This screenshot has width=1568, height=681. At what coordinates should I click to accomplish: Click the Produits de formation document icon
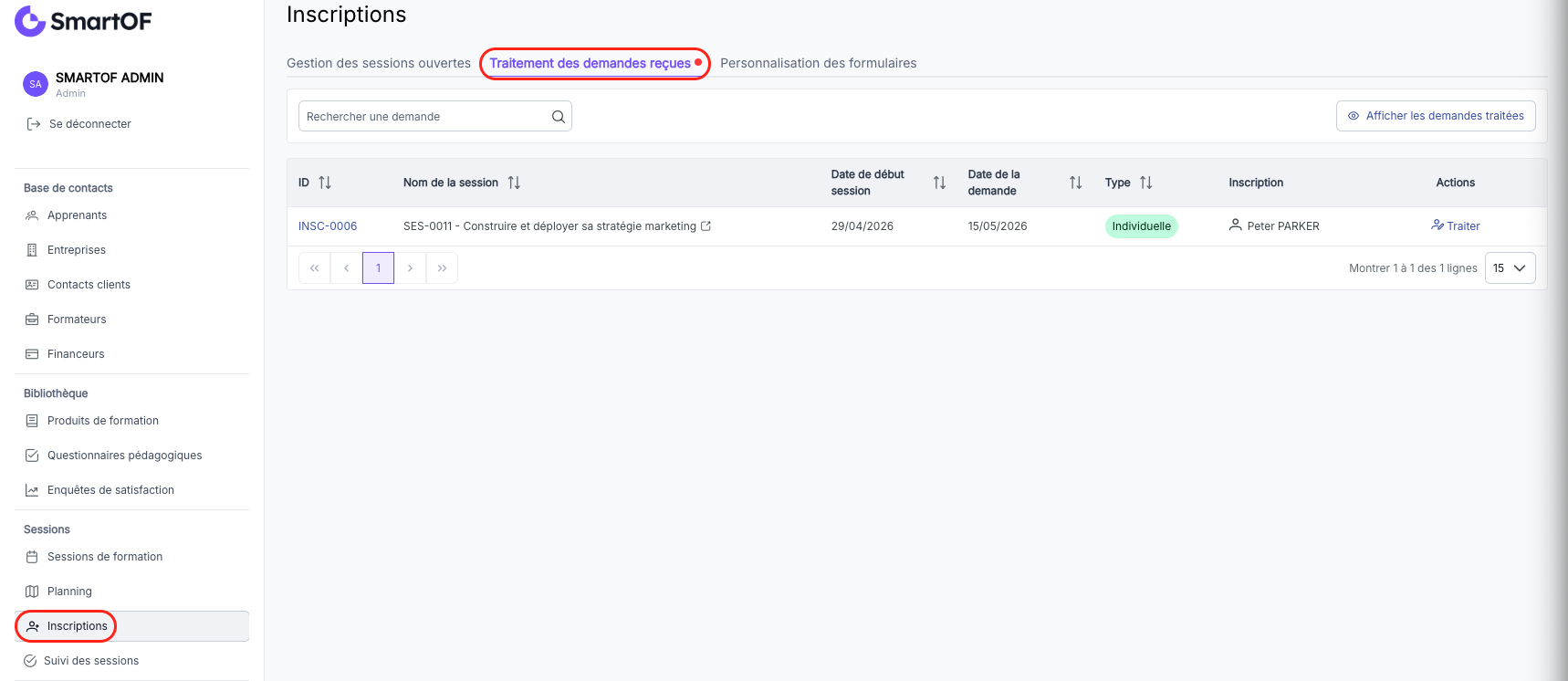coord(32,421)
